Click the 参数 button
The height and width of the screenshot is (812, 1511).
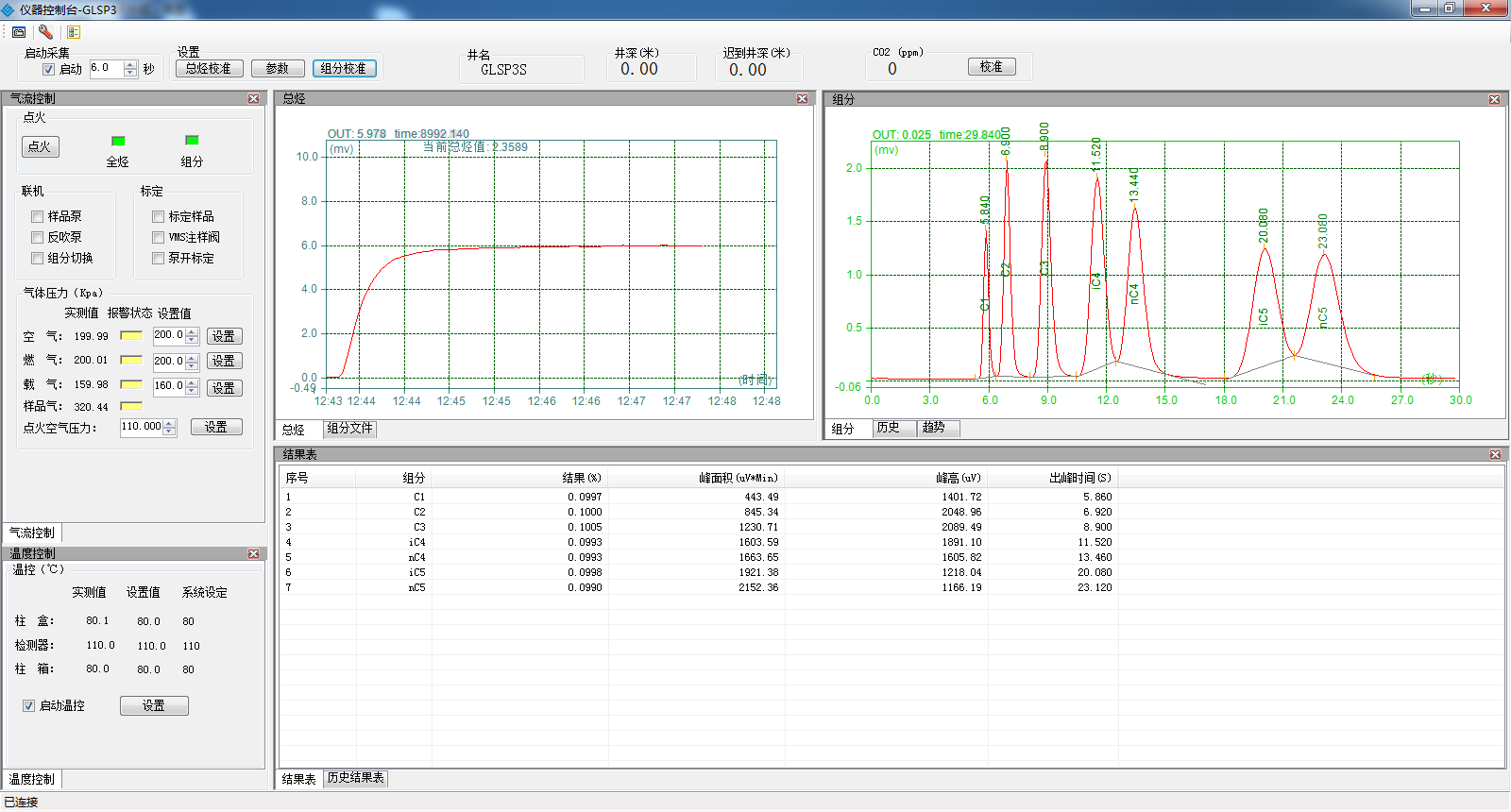[278, 69]
